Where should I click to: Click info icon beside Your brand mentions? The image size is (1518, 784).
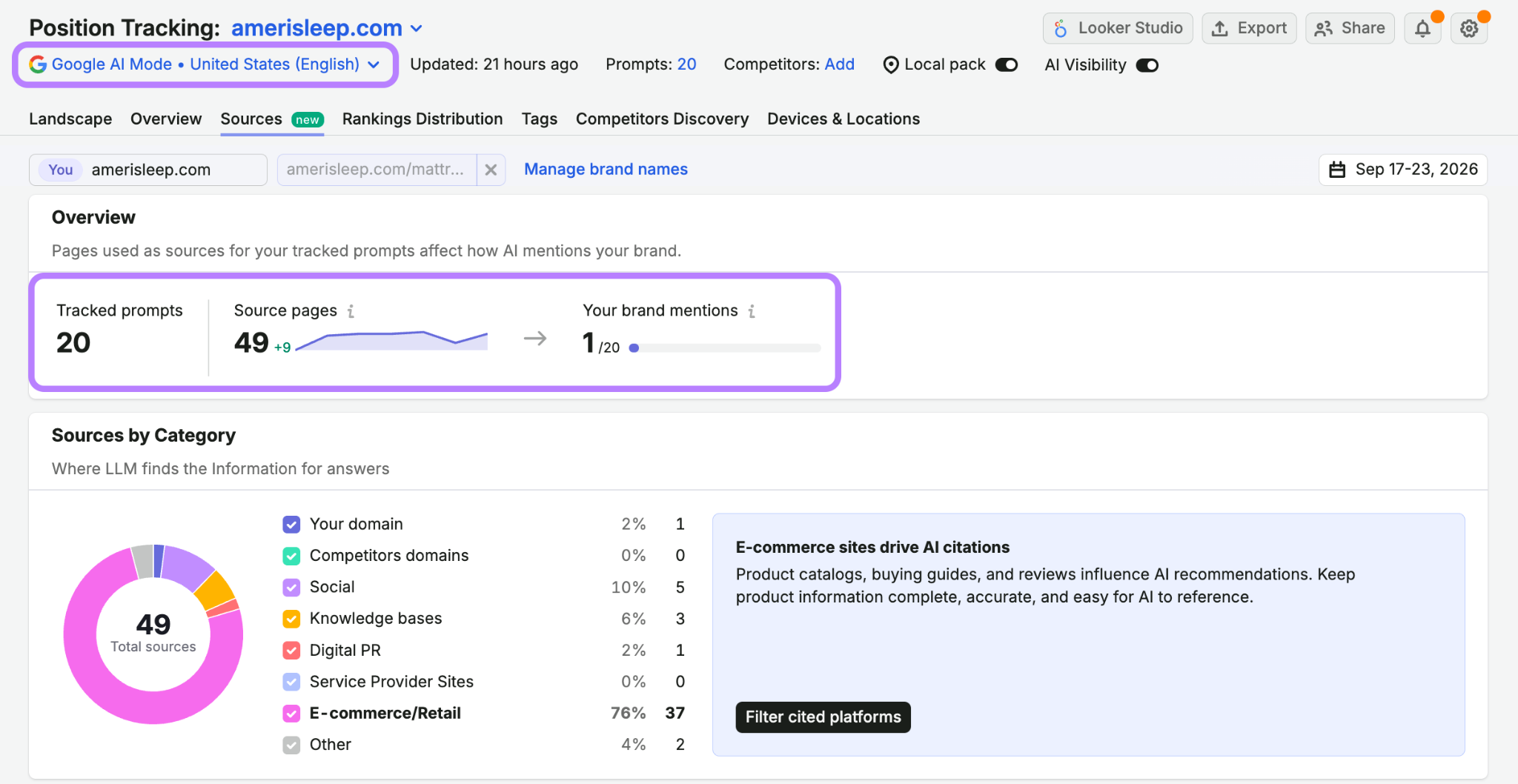tap(752, 311)
